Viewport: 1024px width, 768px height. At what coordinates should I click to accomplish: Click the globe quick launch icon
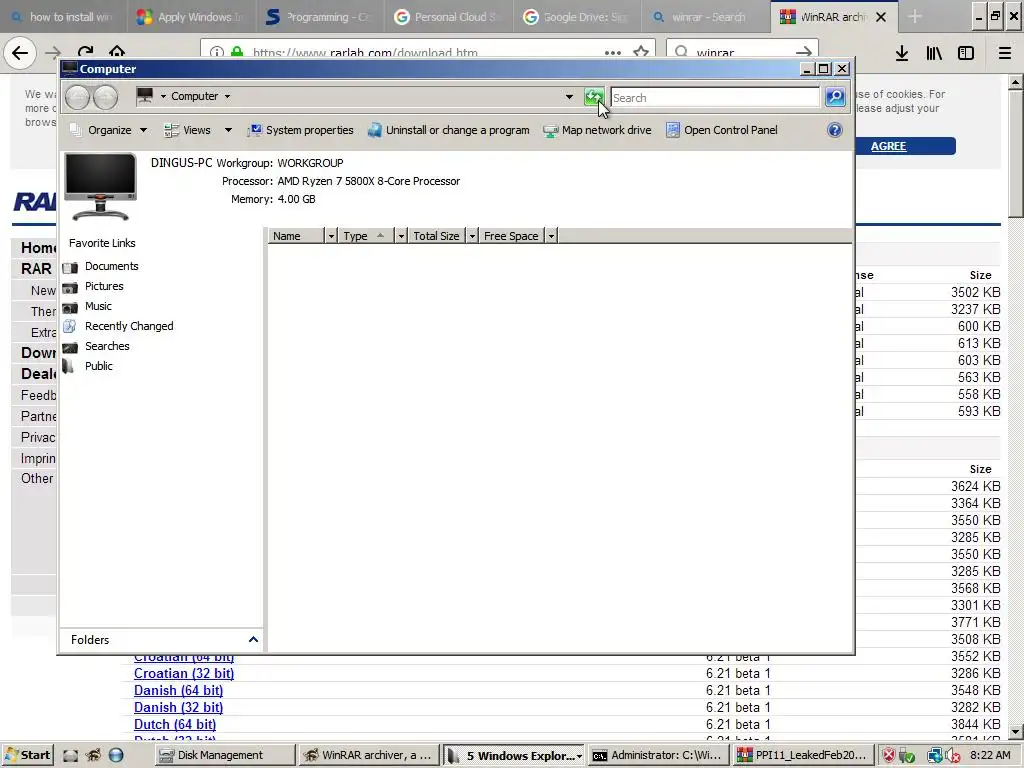(116, 755)
